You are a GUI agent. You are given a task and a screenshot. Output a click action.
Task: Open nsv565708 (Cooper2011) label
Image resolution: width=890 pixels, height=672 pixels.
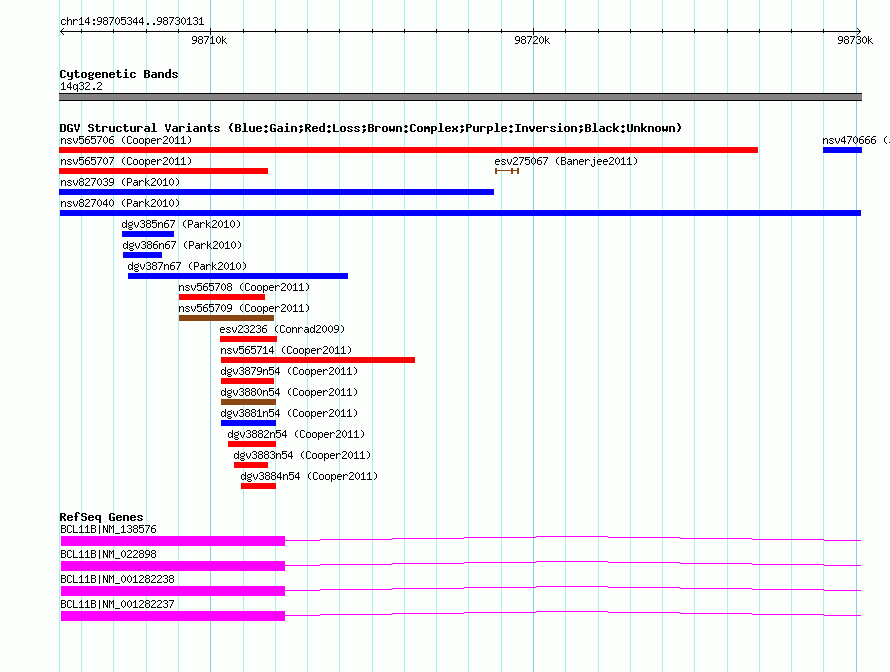point(244,287)
